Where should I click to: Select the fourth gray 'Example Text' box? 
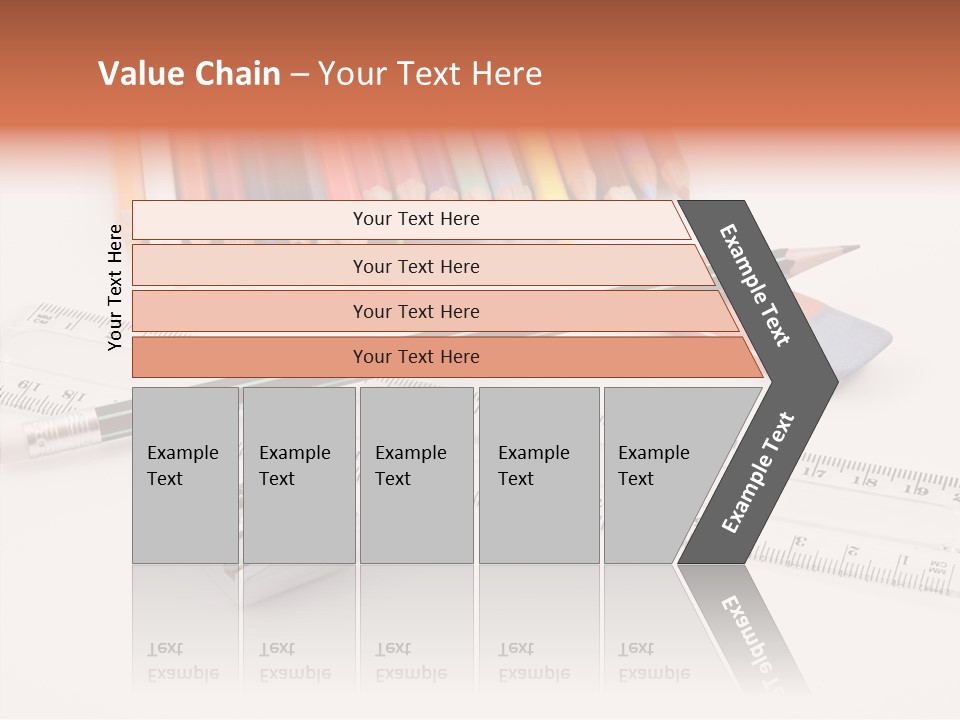point(539,475)
